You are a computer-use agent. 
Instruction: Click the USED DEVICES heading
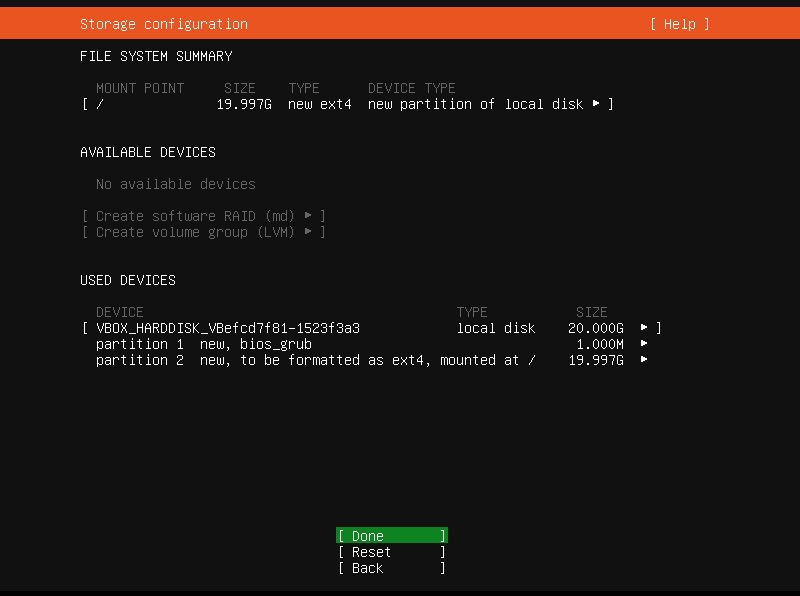126,280
